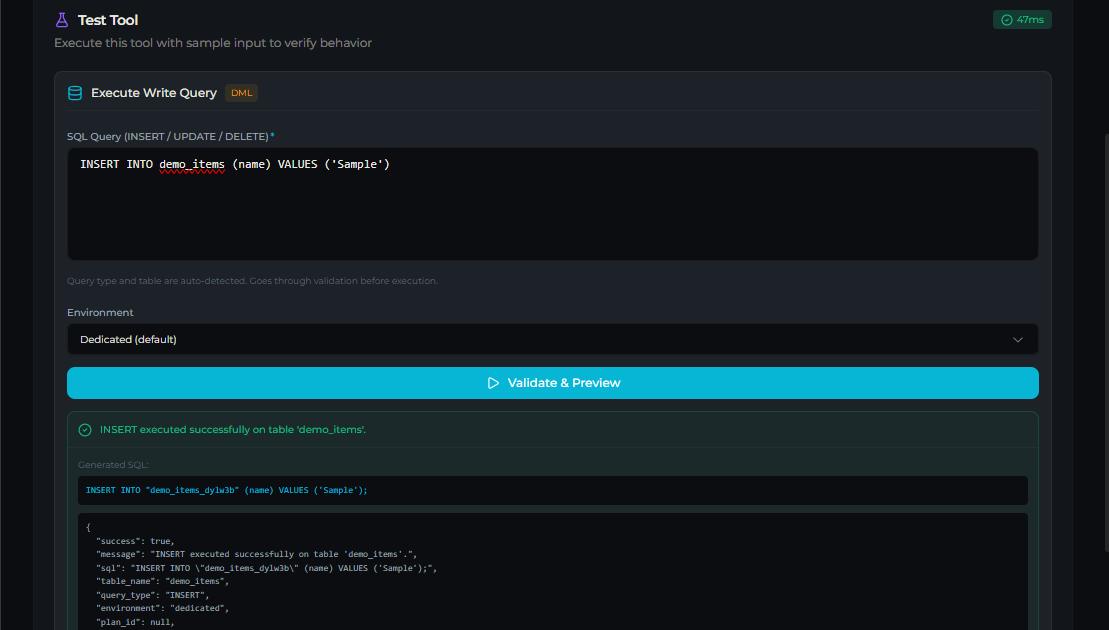Click the '"plan_id": null' line
This screenshot has height=630, width=1109.
pos(135,622)
